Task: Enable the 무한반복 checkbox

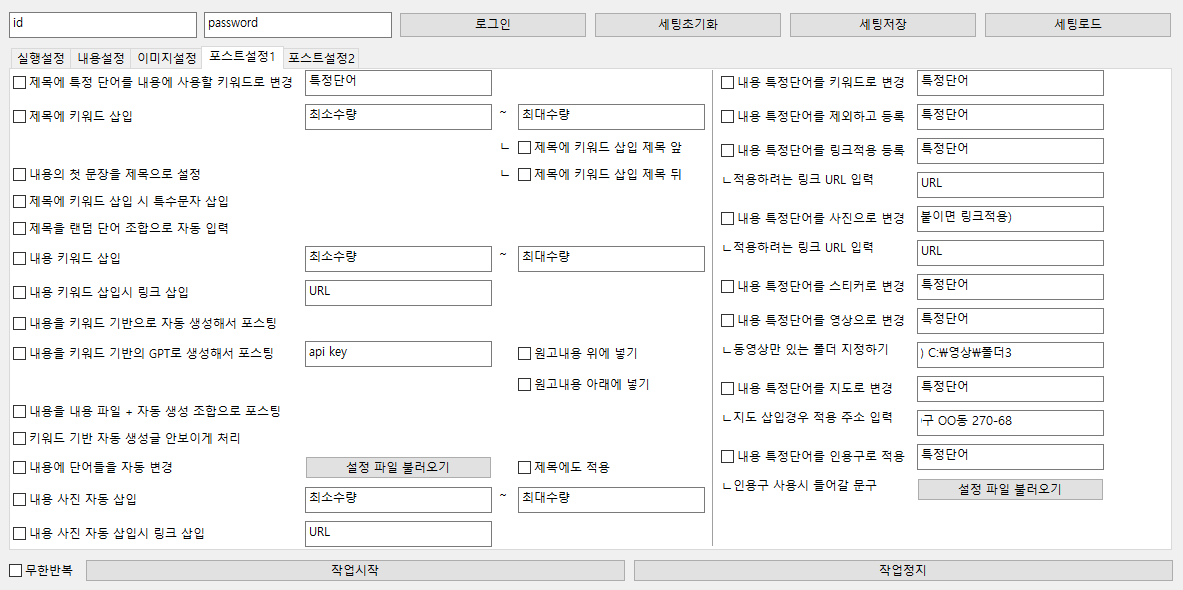Action: point(16,570)
